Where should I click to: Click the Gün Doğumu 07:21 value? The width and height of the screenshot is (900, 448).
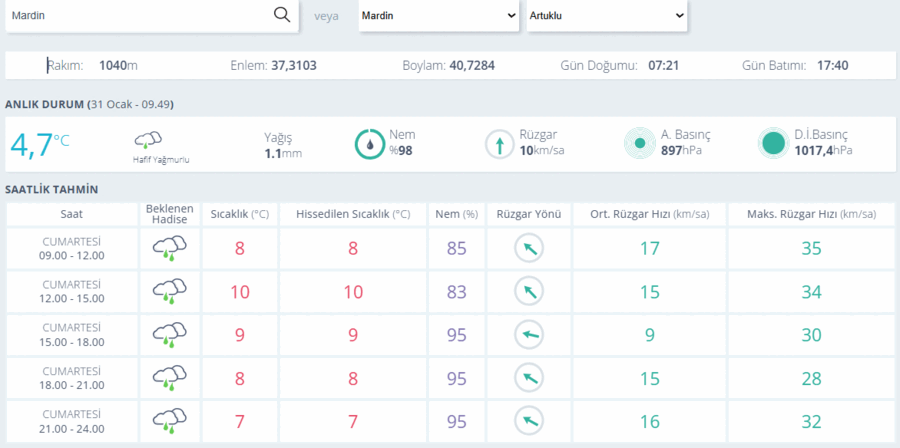(x=664, y=65)
